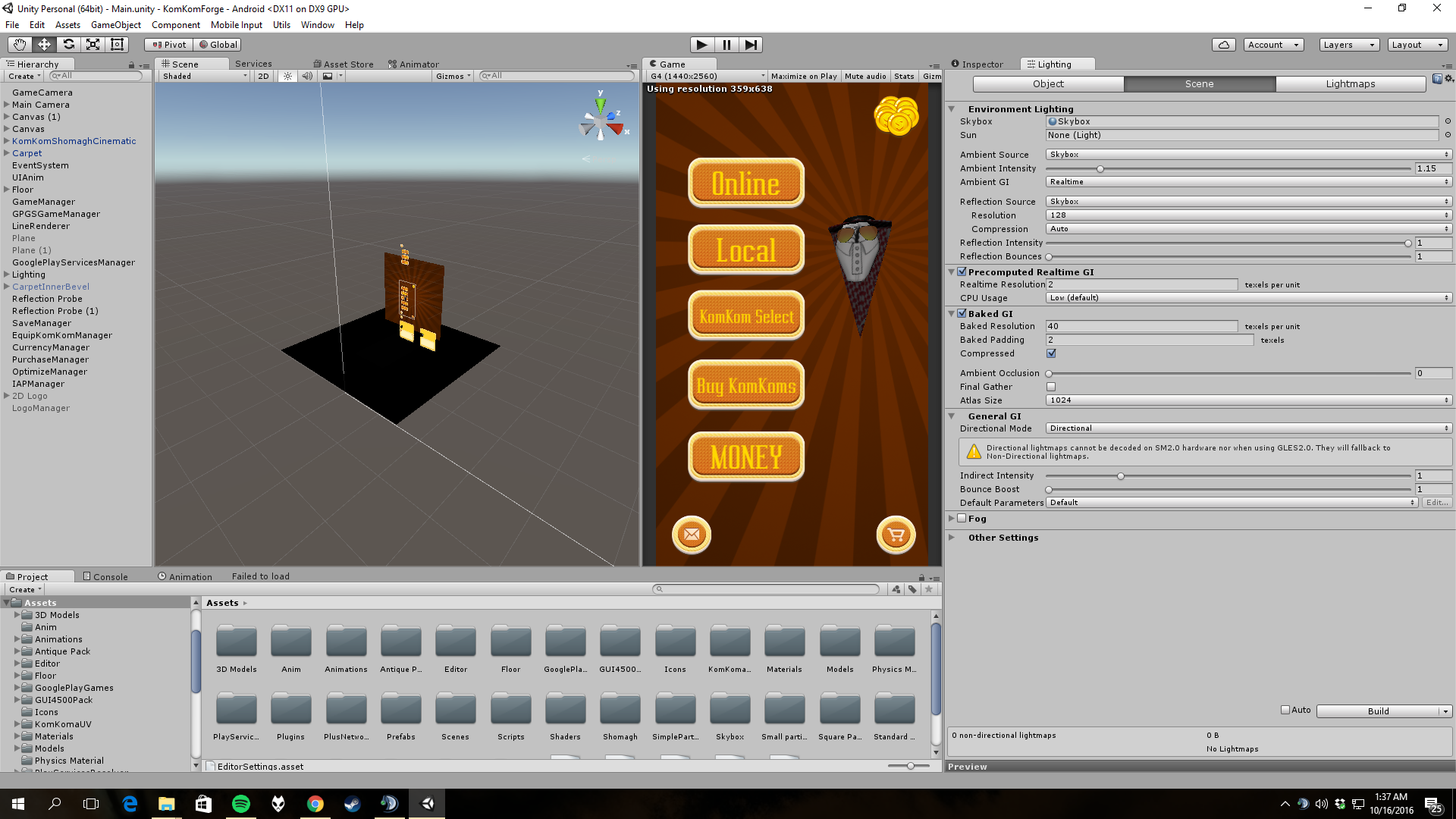The image size is (1456, 819).
Task: Open Ambient GI dropdown
Action: coord(1249,182)
